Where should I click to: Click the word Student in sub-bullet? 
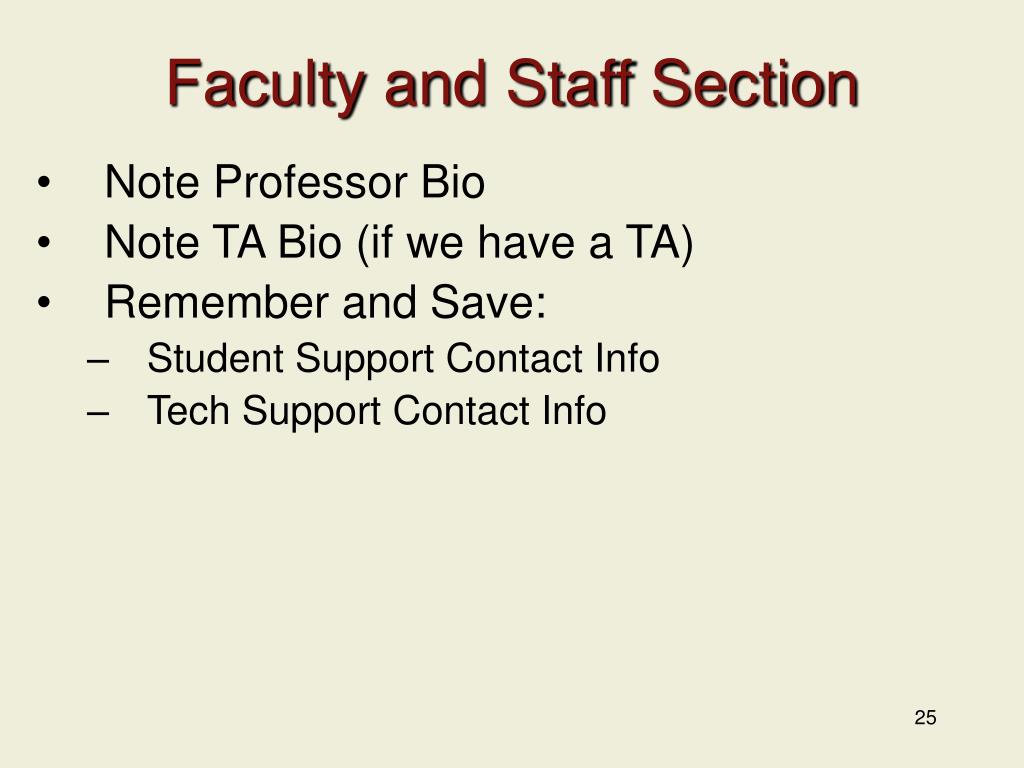point(216,358)
